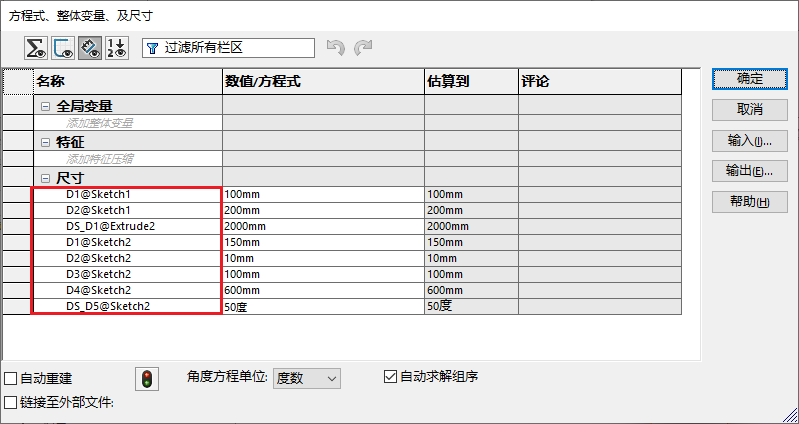Screen dimensions: 799x424
Task: Open 帮助(H) button
Action: (750, 202)
